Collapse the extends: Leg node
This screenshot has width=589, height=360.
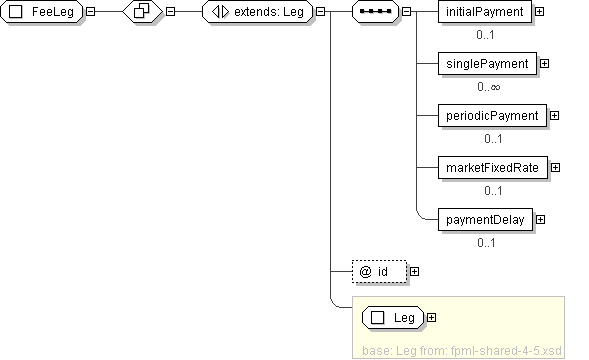tap(320, 12)
